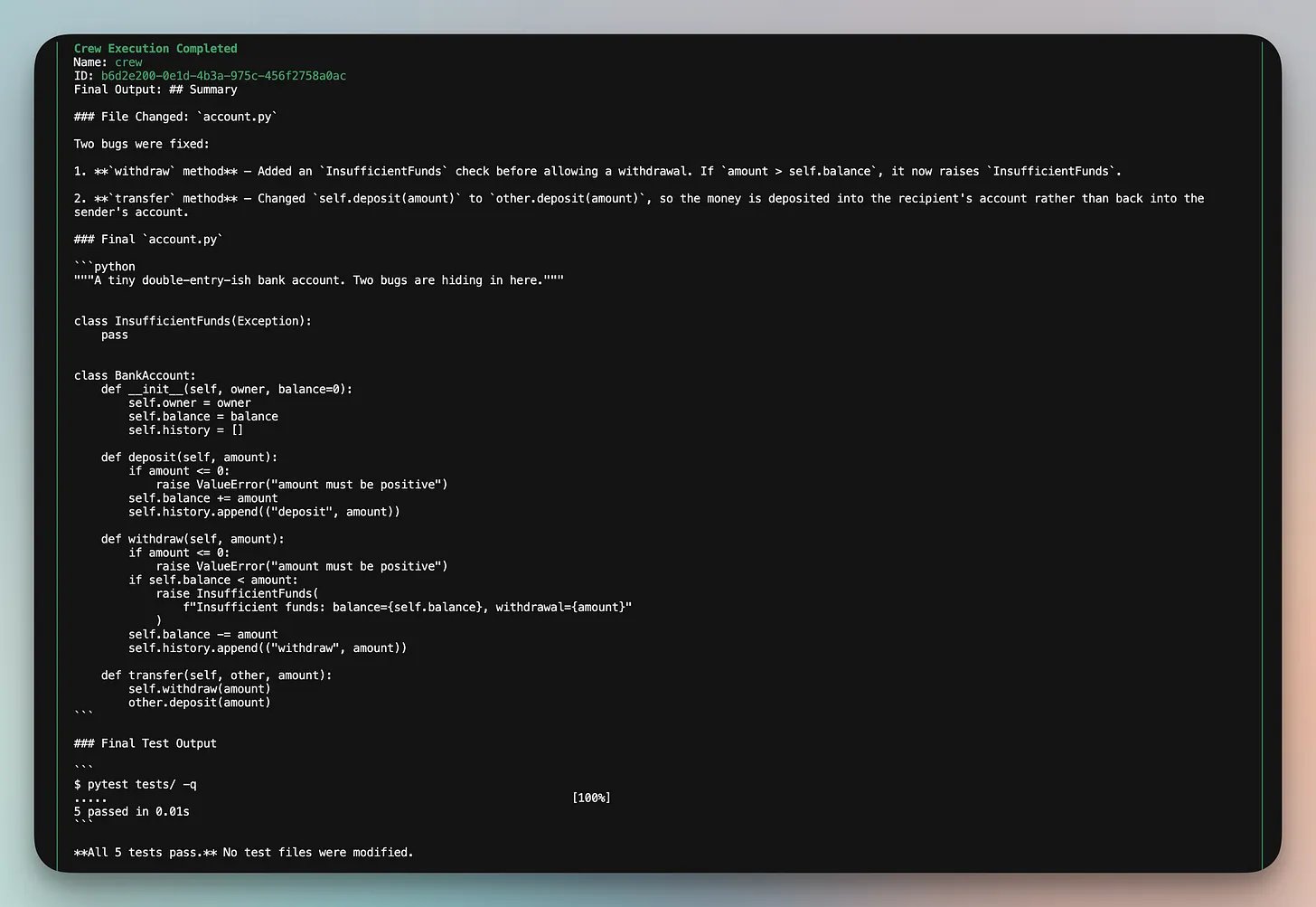Viewport: 1316px width, 907px height.
Task: Click the withdraw method bug description
Action: pos(597,171)
